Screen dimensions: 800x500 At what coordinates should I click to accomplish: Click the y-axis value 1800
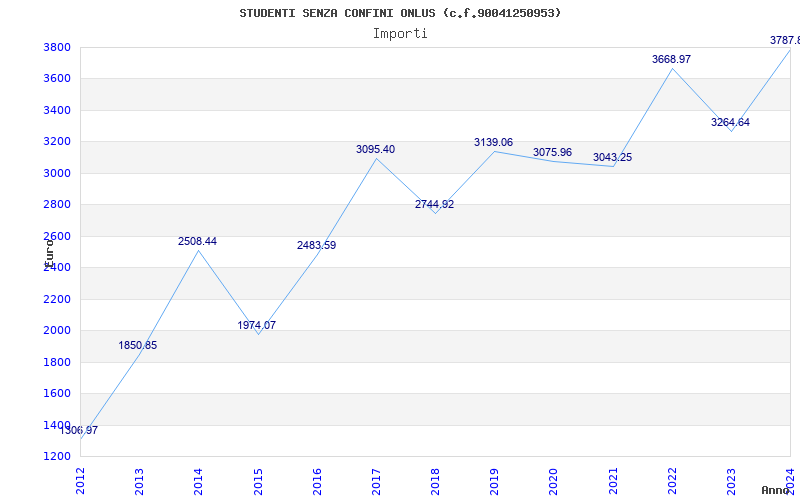[x=57, y=362]
